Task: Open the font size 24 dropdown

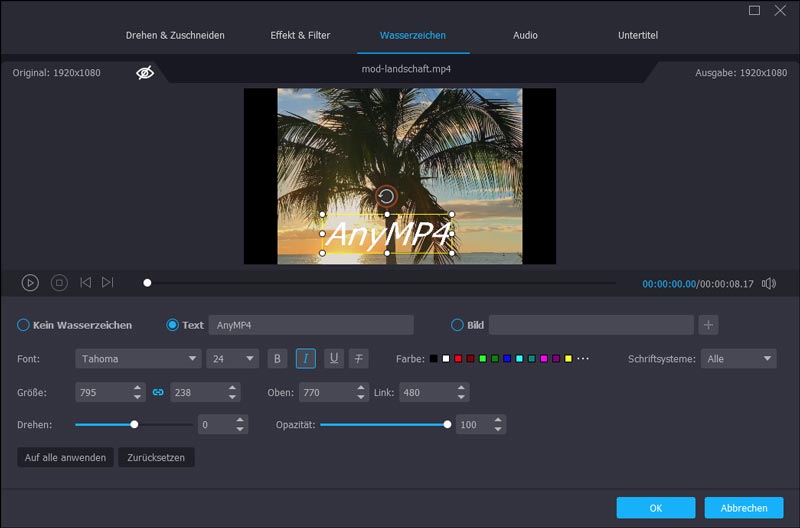Action: click(232, 359)
